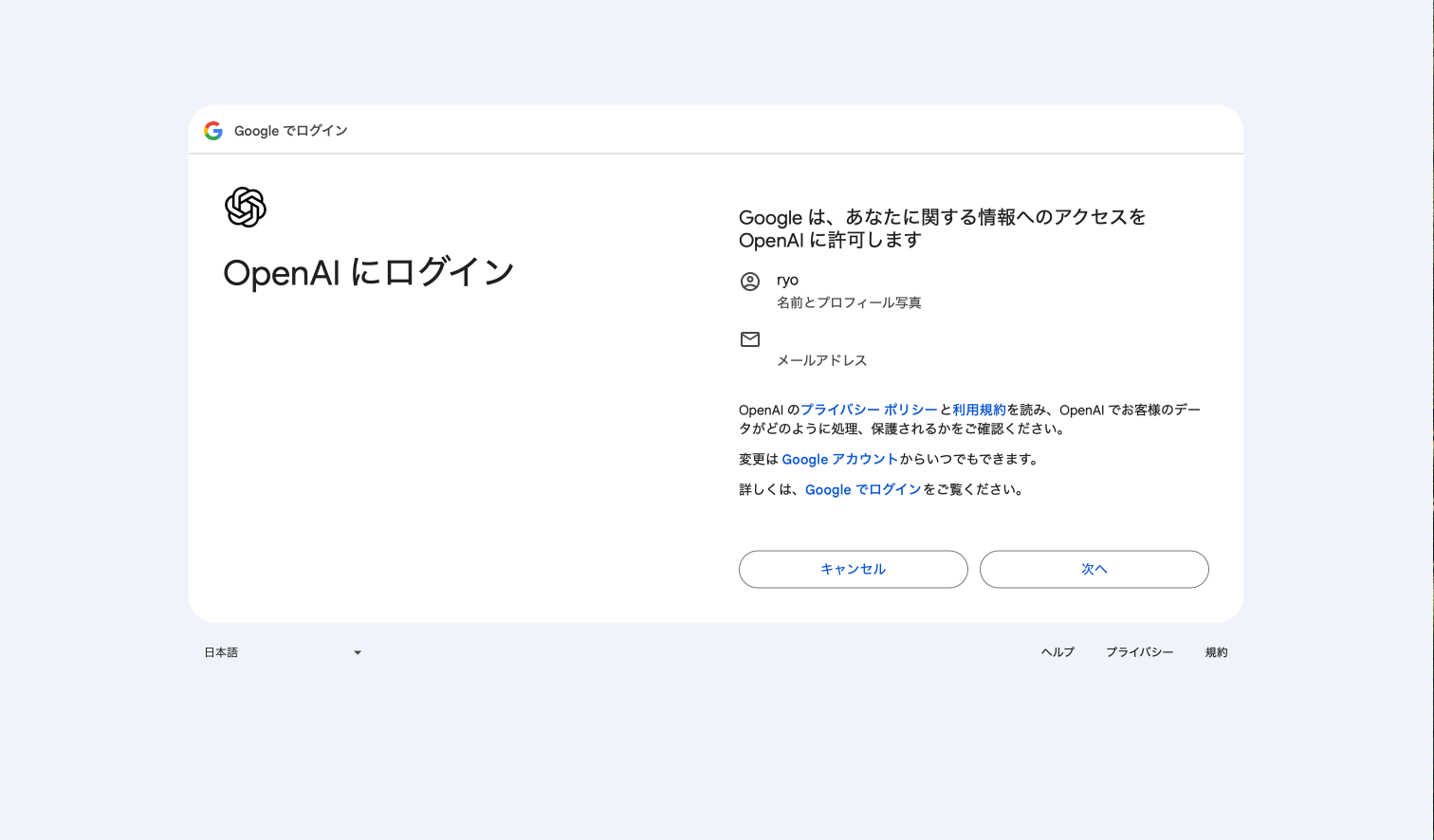This screenshot has width=1434, height=840.
Task: Click キャンセル to cancel sign-in
Action: [x=853, y=569]
